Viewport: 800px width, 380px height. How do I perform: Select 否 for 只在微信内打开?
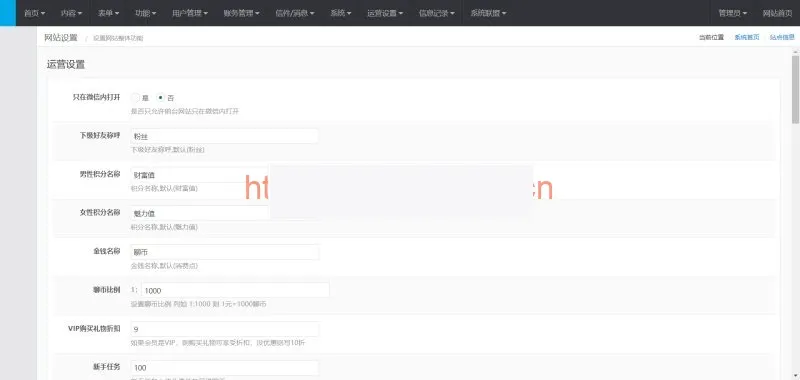(161, 97)
